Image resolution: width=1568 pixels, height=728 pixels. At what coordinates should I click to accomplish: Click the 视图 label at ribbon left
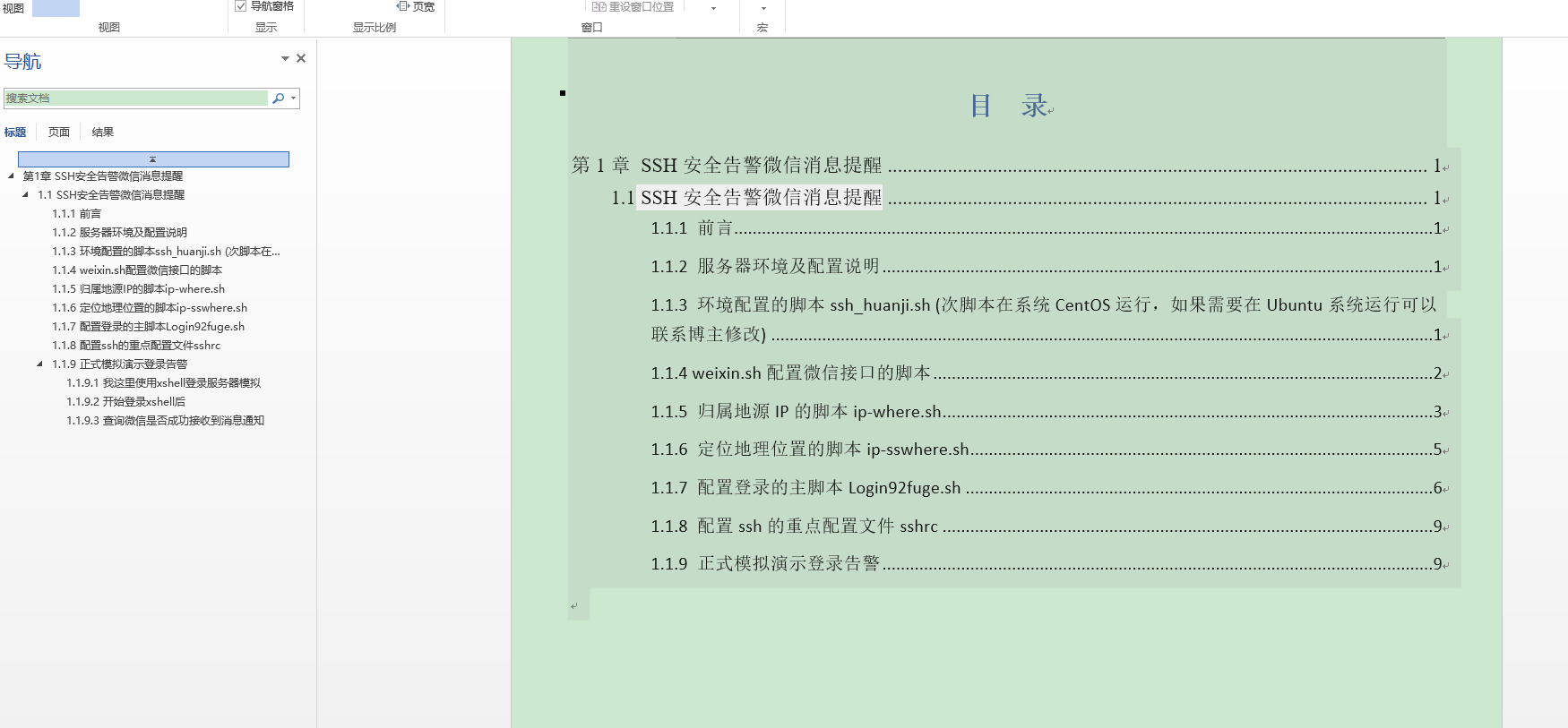click(13, 8)
